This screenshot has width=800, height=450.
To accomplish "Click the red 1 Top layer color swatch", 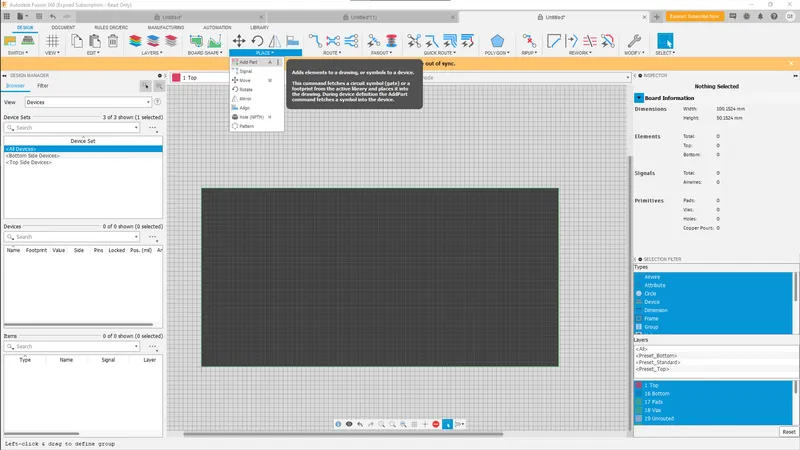I will pyautogui.click(x=176, y=78).
